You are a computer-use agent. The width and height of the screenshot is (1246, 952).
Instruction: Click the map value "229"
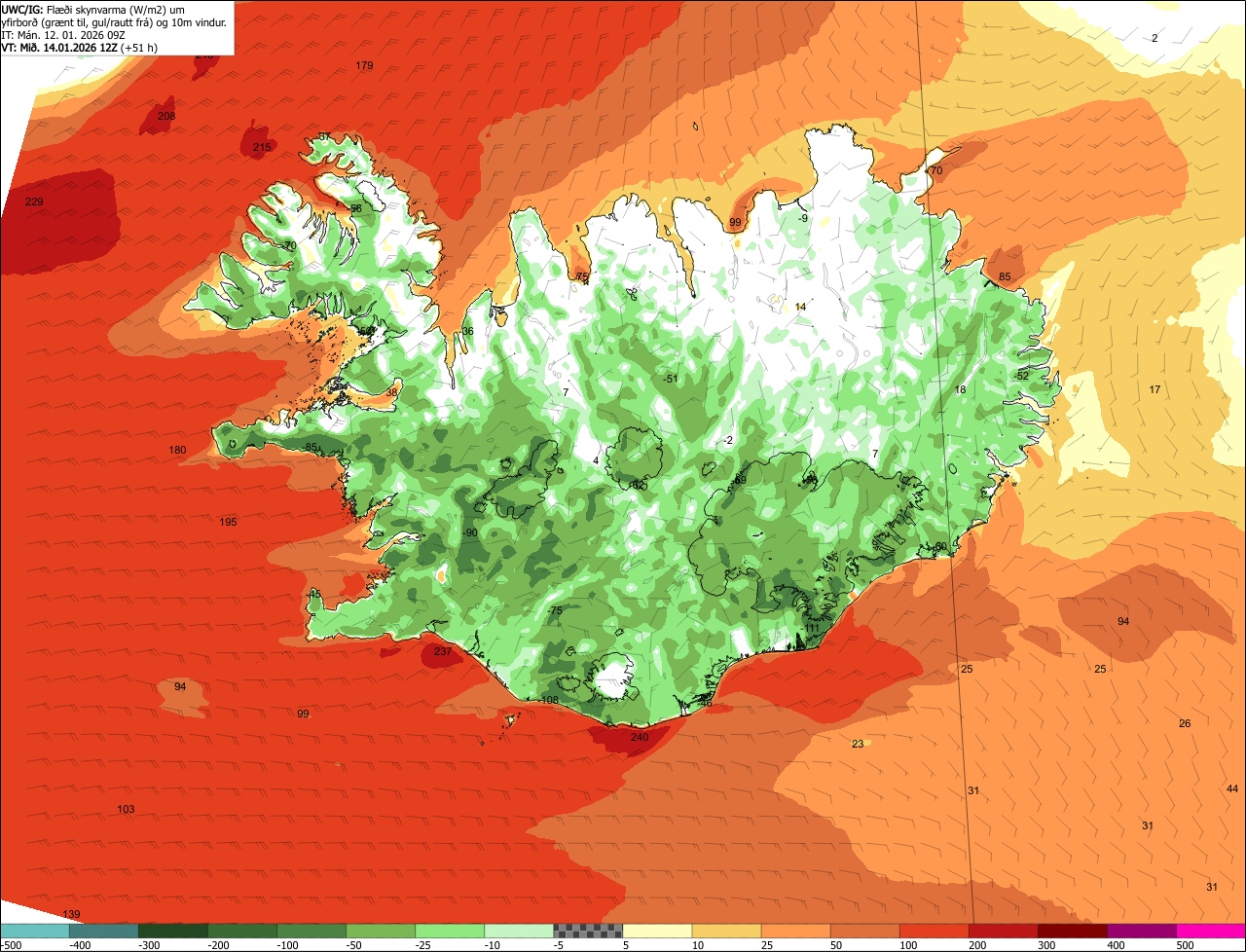click(34, 202)
